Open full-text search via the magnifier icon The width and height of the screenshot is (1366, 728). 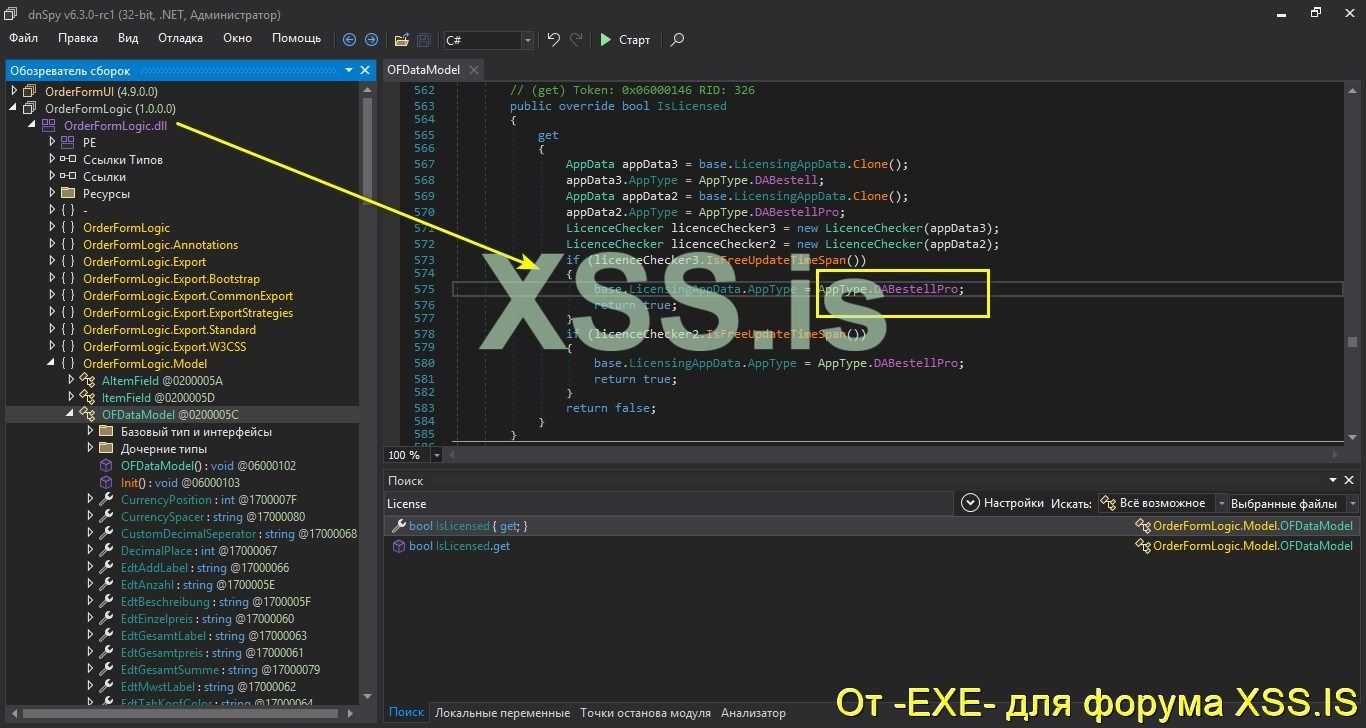pyautogui.click(x=677, y=40)
